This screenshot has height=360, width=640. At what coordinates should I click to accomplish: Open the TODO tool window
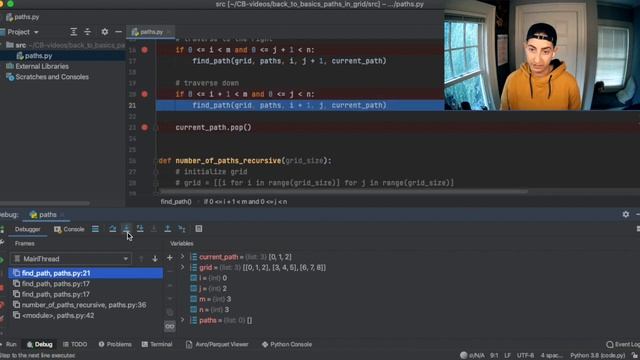pyautogui.click(x=75, y=344)
